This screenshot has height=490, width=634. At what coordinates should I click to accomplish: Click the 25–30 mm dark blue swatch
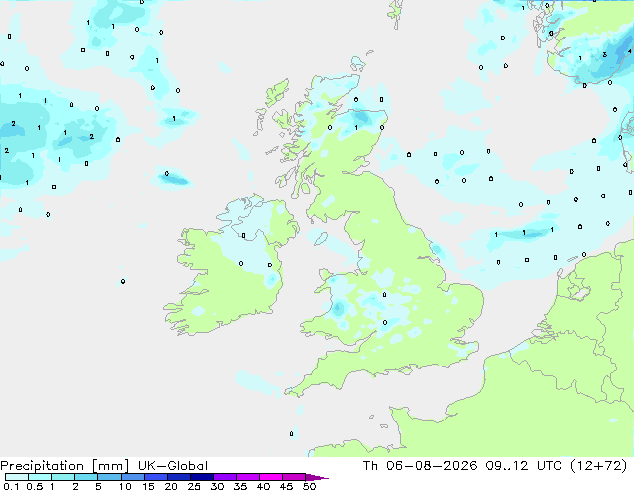click(x=202, y=477)
